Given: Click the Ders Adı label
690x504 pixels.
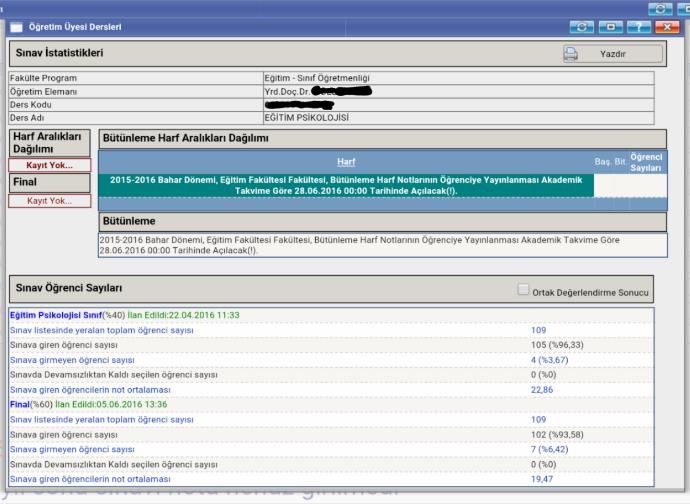Looking at the screenshot, I should (27, 118).
